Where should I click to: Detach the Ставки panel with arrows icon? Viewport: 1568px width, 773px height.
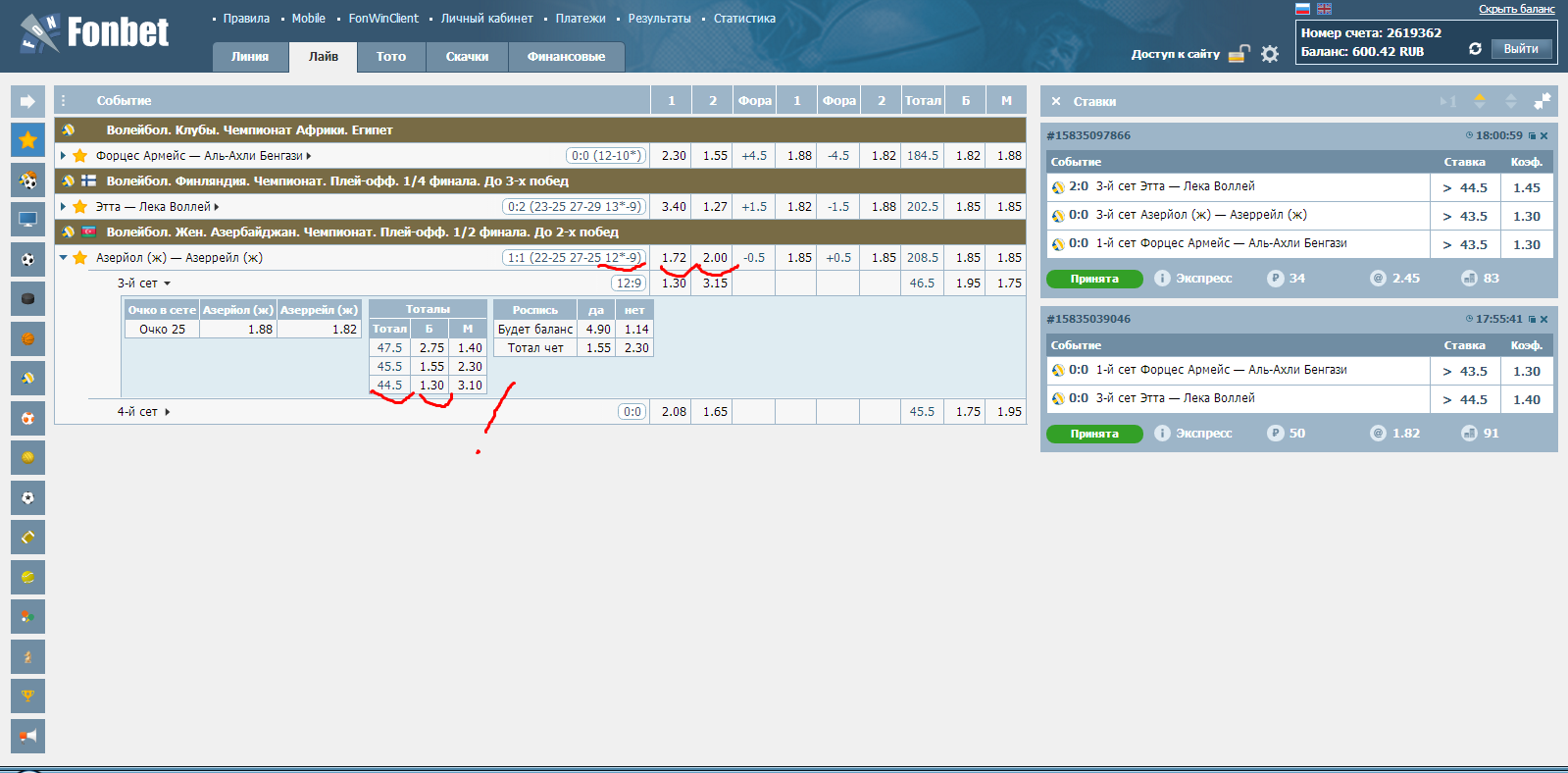click(x=1543, y=101)
